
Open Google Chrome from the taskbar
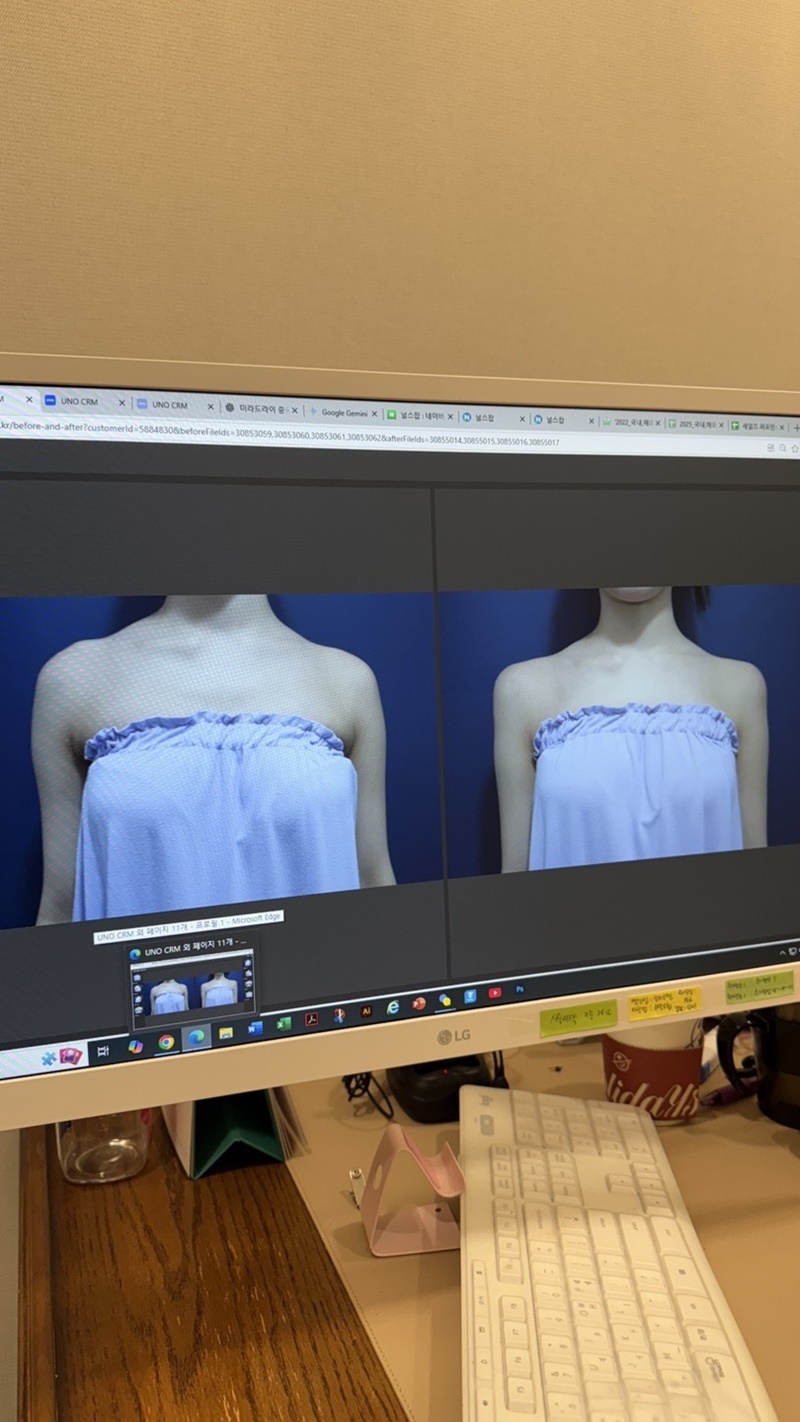click(x=165, y=1043)
